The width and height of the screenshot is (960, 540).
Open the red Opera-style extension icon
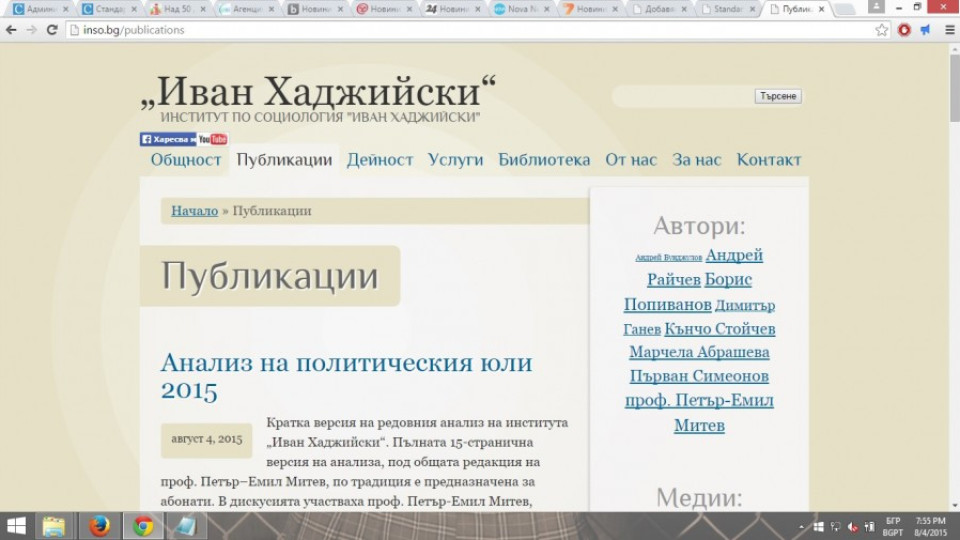(x=904, y=29)
